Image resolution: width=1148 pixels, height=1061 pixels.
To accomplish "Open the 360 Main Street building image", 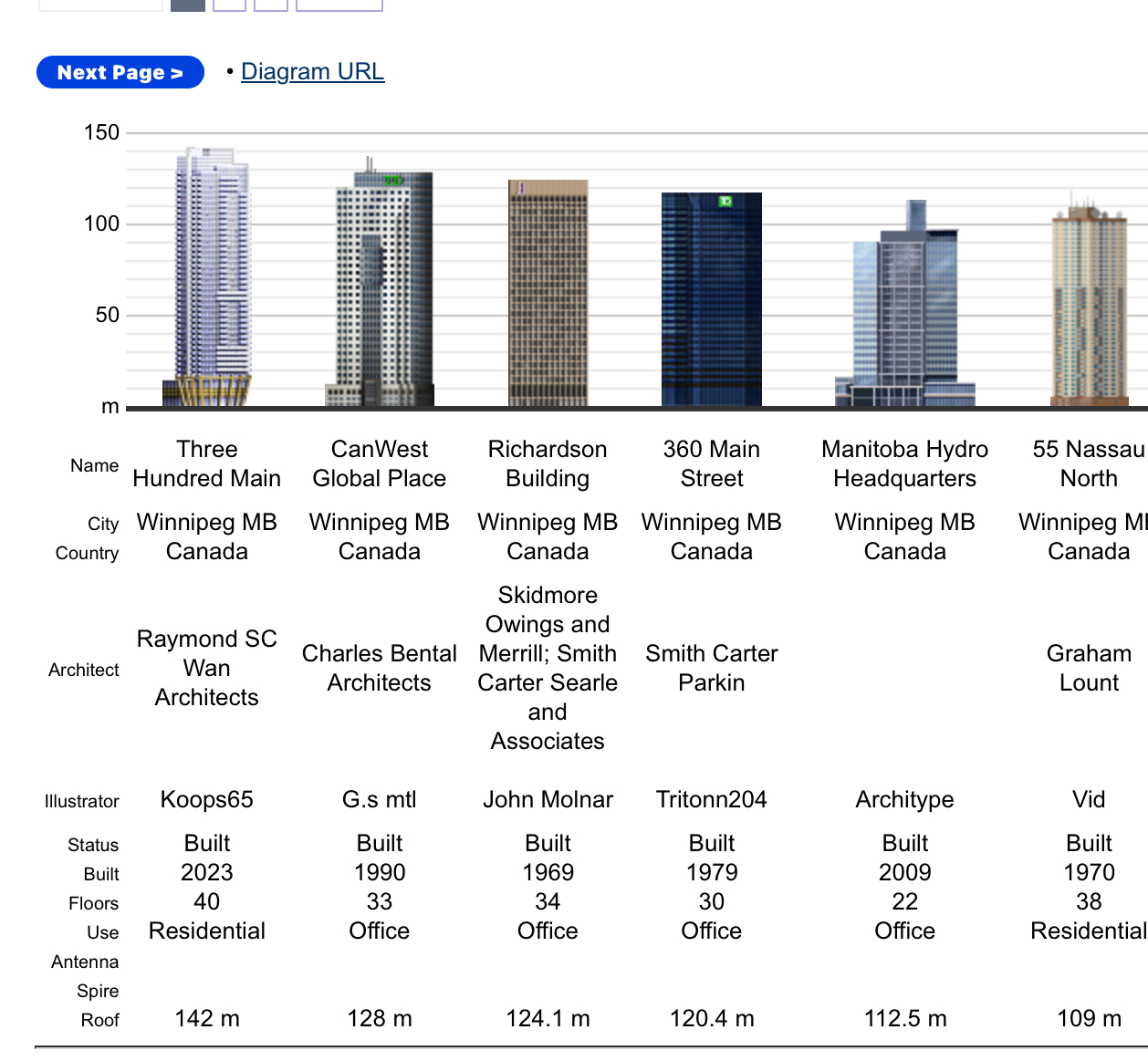I will (x=711, y=299).
